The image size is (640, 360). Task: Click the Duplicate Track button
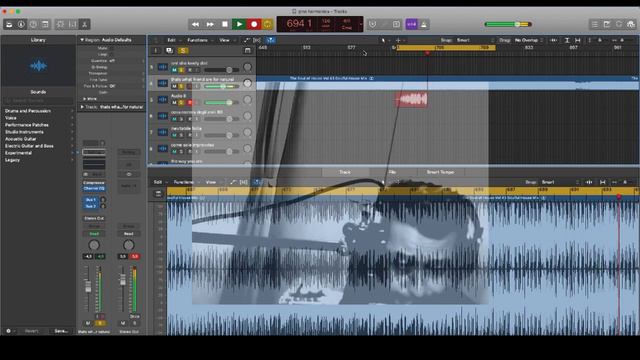coord(169,51)
